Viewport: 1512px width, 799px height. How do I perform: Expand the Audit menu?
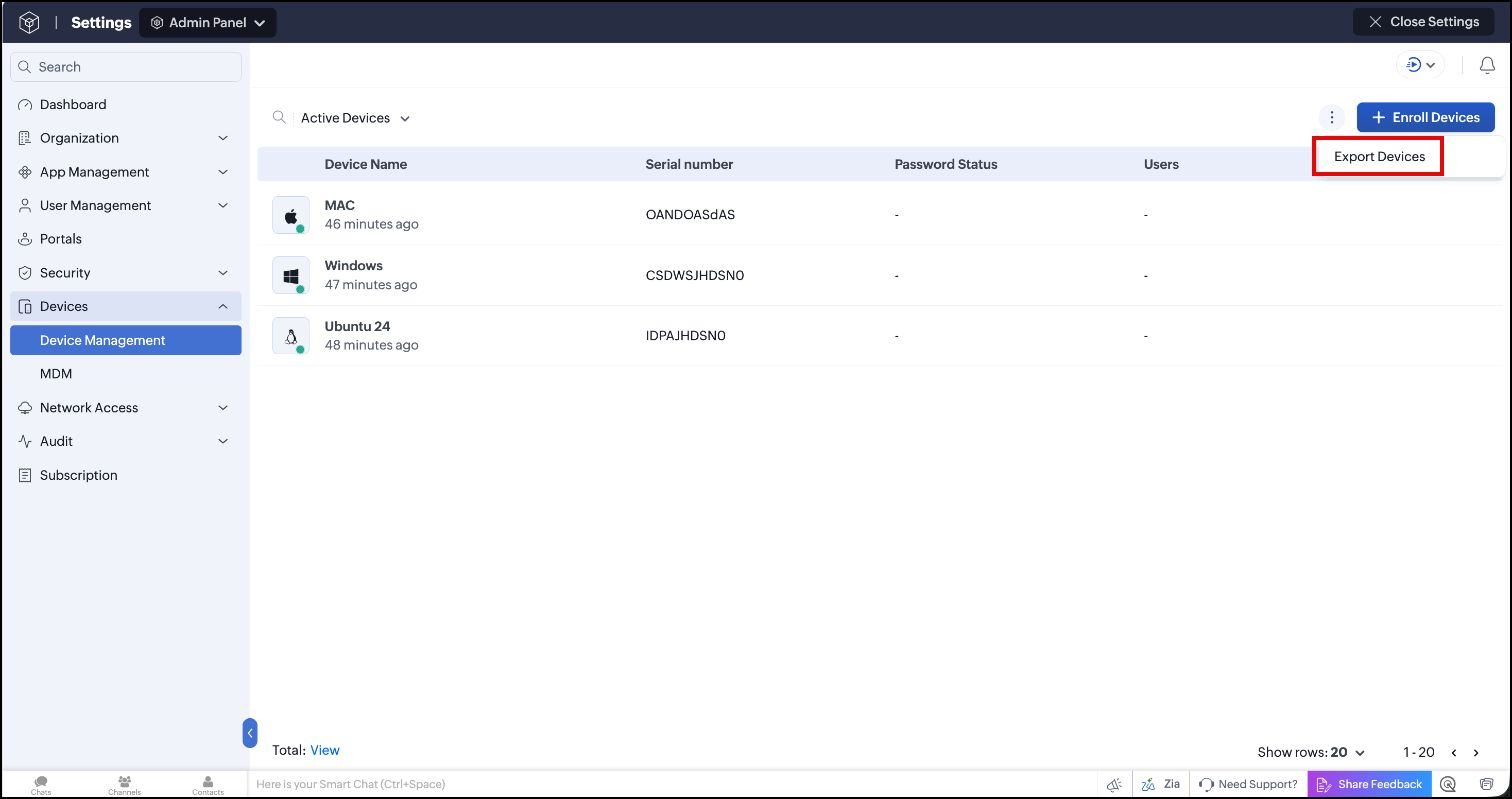point(126,441)
